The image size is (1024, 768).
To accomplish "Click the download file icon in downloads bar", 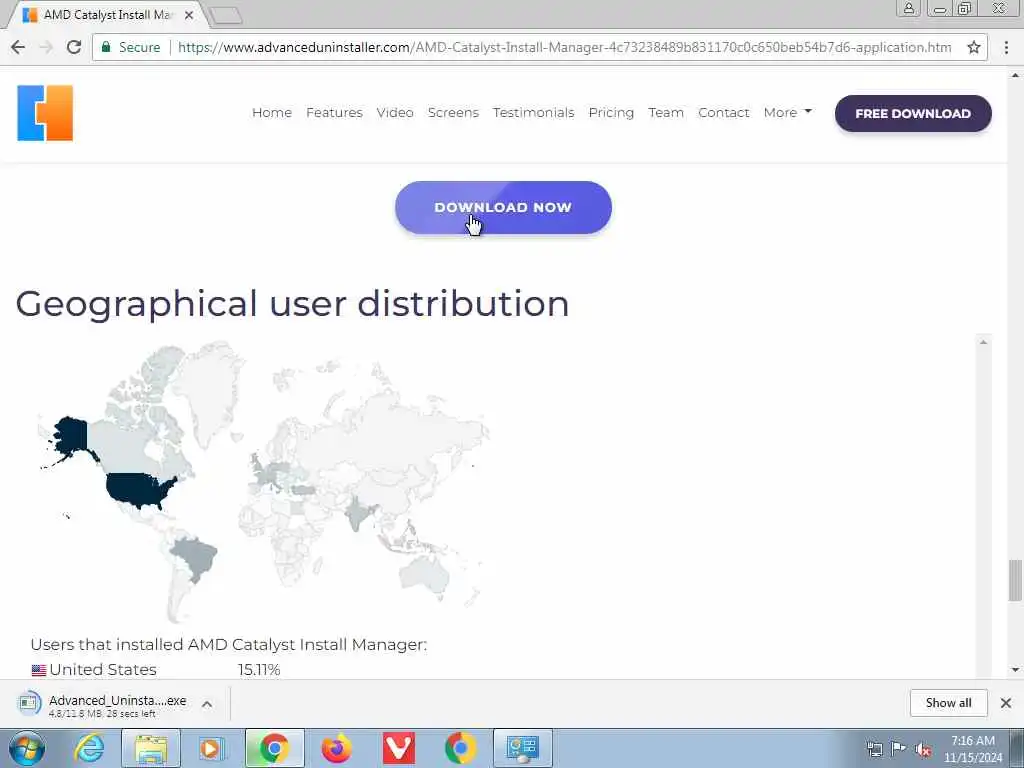I will [29, 704].
